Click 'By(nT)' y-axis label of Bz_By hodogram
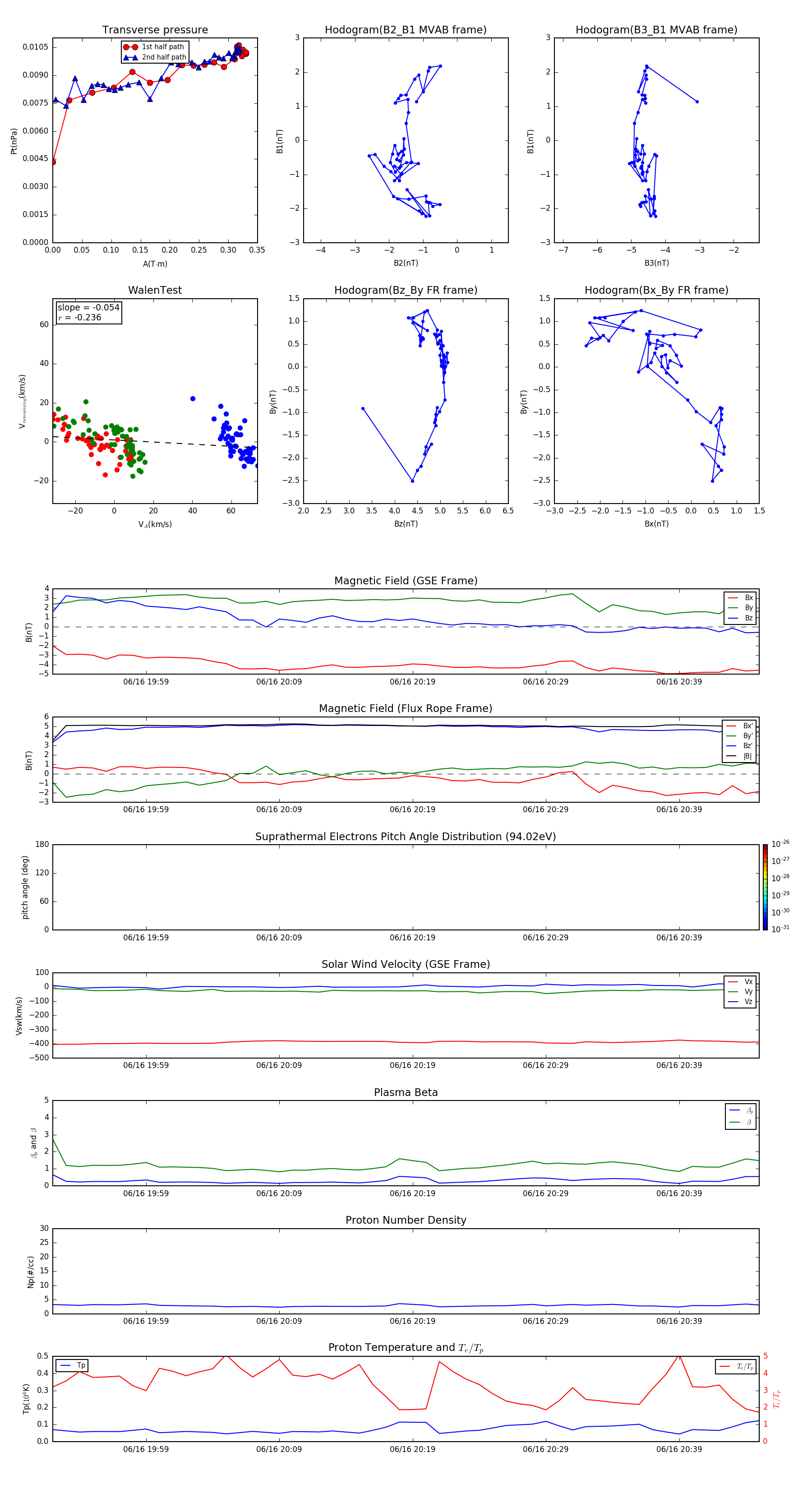The width and height of the screenshot is (812, 1489). 273,401
